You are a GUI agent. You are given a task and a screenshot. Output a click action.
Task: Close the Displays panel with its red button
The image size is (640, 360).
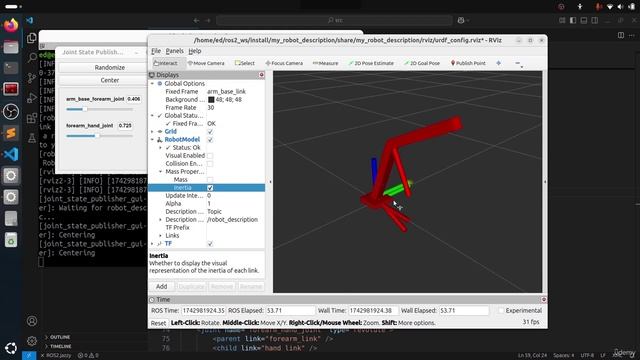coord(262,75)
